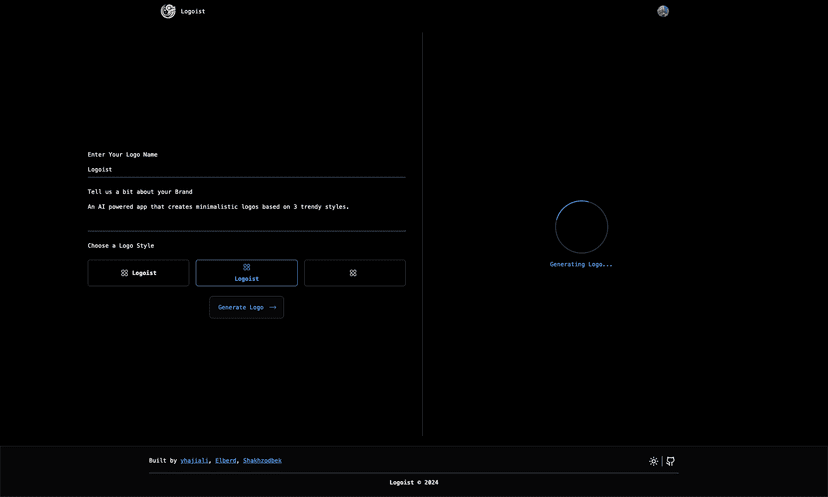
Task: Select the stacked icon-above-text logo style
Action: pos(247,273)
